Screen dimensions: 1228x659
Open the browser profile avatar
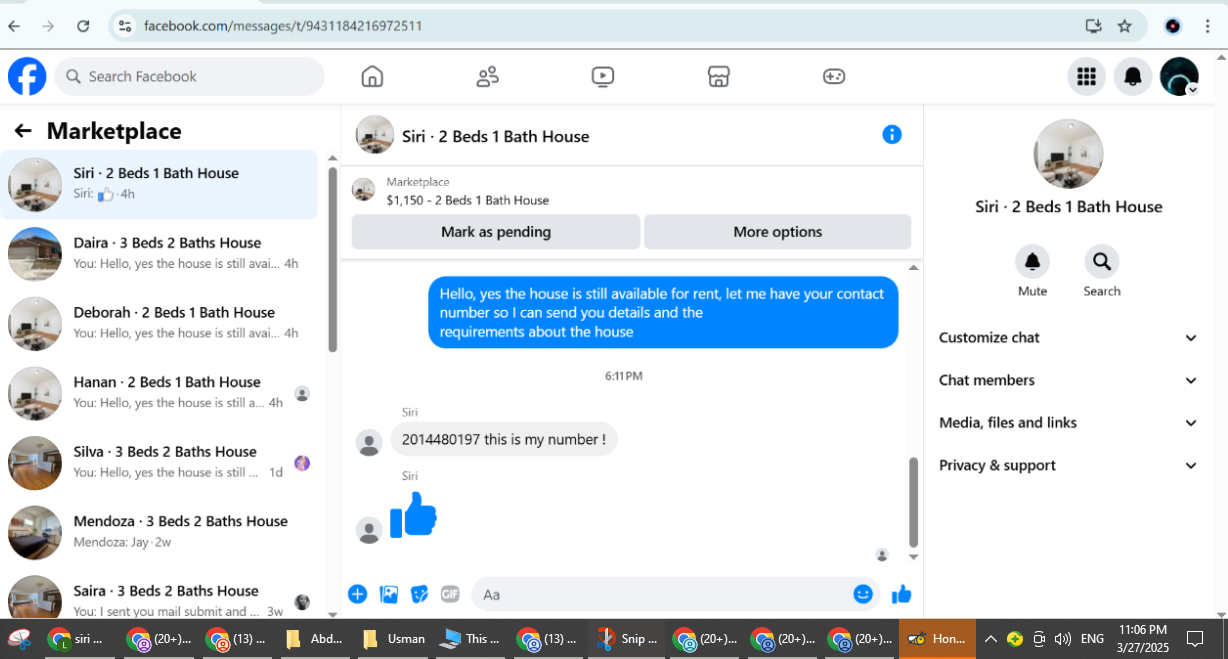coord(1173,26)
